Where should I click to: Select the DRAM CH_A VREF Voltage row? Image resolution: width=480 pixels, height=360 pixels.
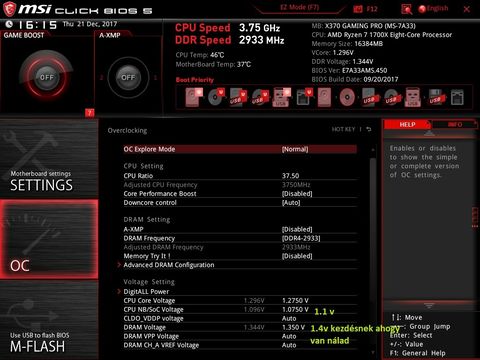[240, 345]
